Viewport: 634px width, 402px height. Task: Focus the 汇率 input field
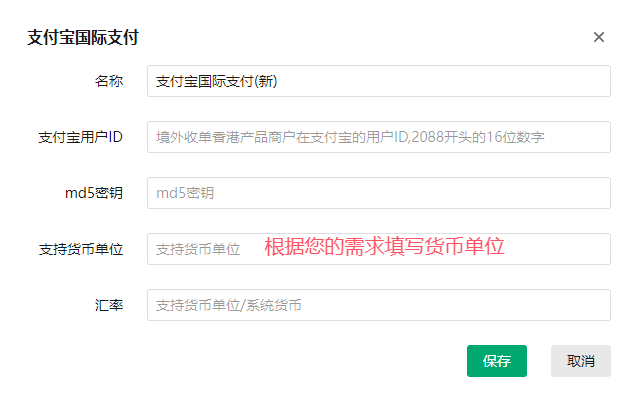click(378, 305)
